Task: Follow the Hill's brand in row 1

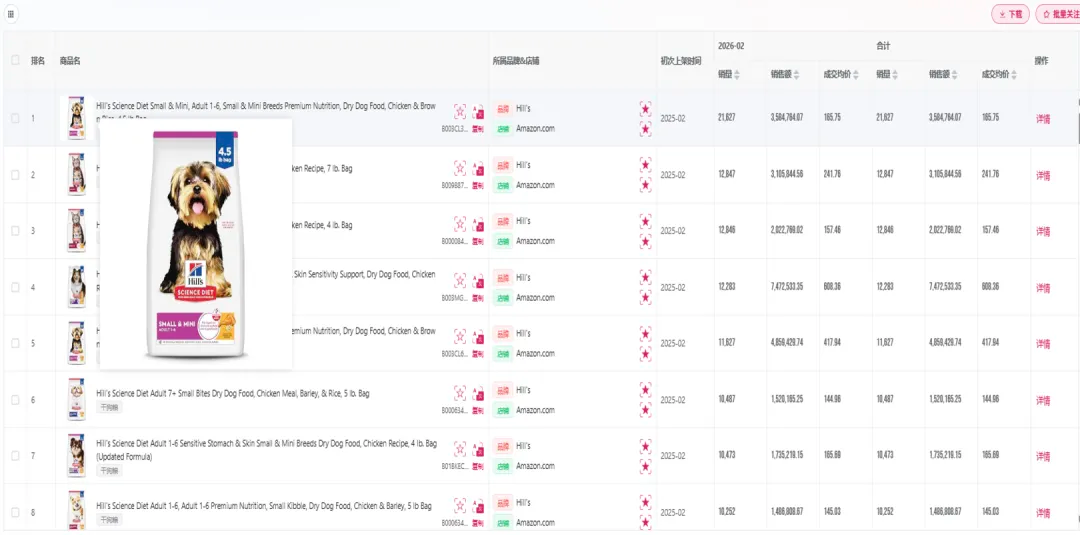Action: 645,108
